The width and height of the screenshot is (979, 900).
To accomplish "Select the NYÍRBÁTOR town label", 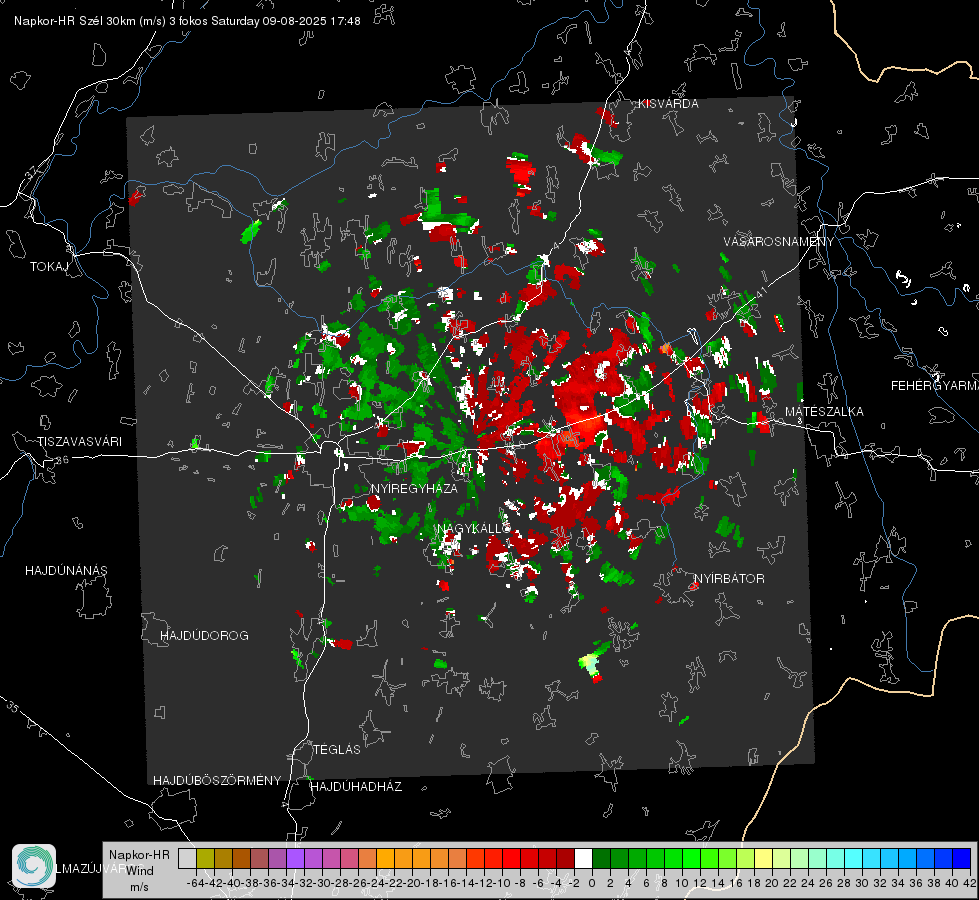I will coord(729,578).
